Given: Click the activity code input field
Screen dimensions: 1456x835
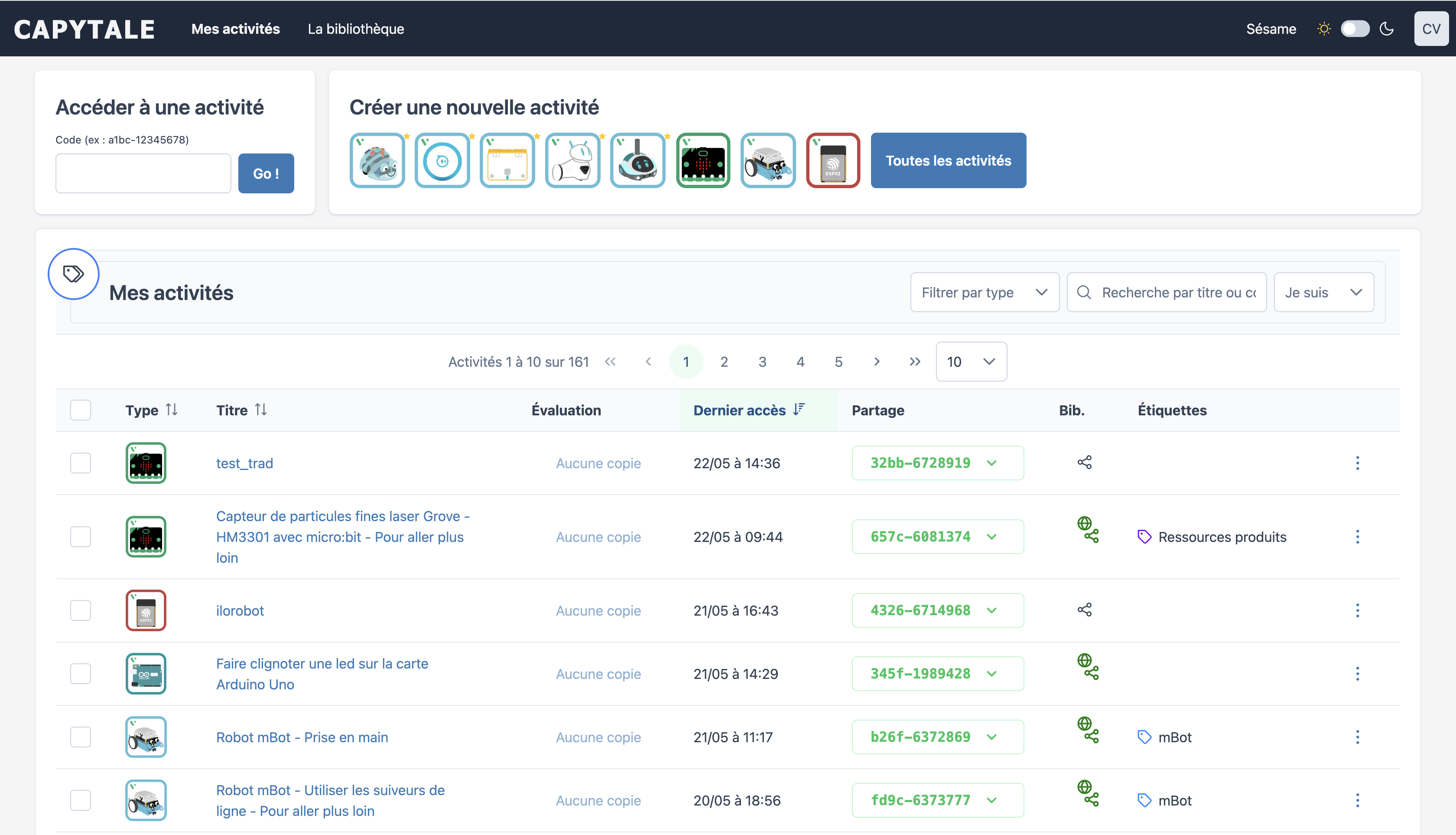Looking at the screenshot, I should [x=143, y=173].
